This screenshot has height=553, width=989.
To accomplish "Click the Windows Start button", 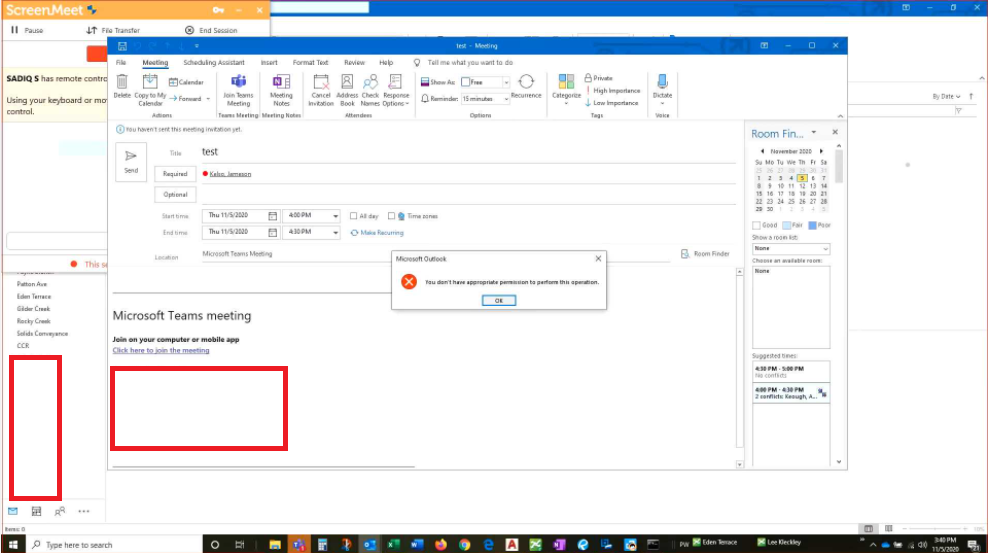I will click(x=13, y=545).
